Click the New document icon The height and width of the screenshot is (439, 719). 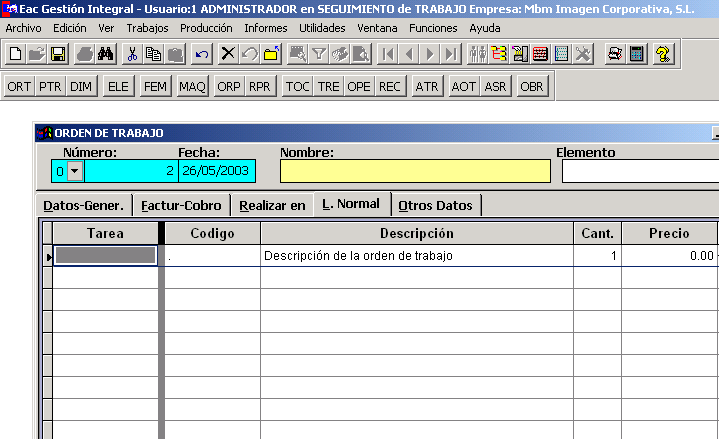[x=15, y=54]
